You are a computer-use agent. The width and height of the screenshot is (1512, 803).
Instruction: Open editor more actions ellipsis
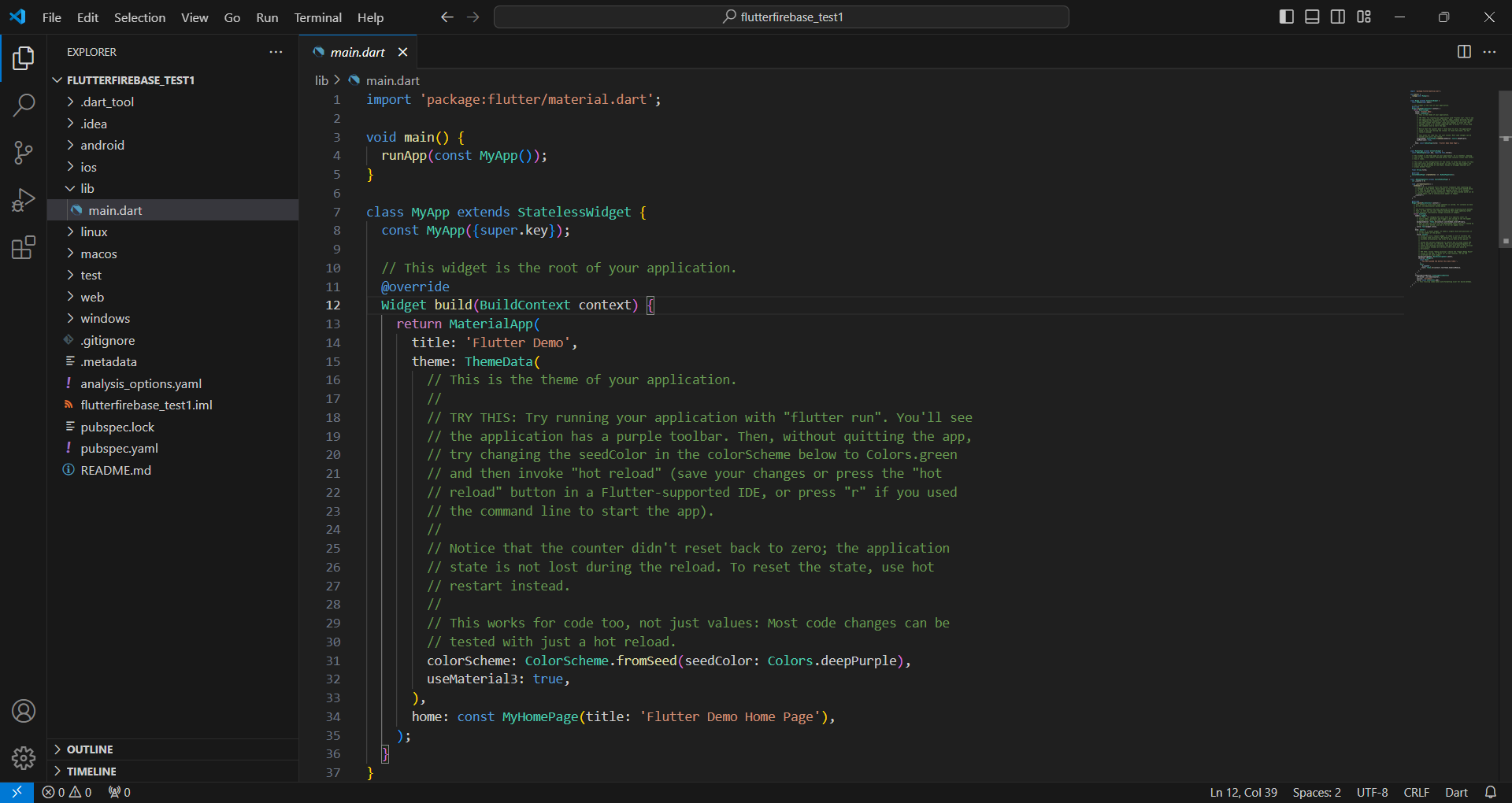(1489, 52)
